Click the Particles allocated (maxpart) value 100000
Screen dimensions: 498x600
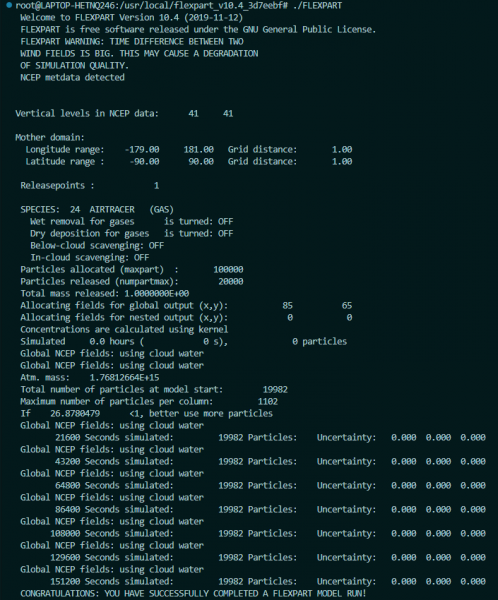(x=228, y=269)
